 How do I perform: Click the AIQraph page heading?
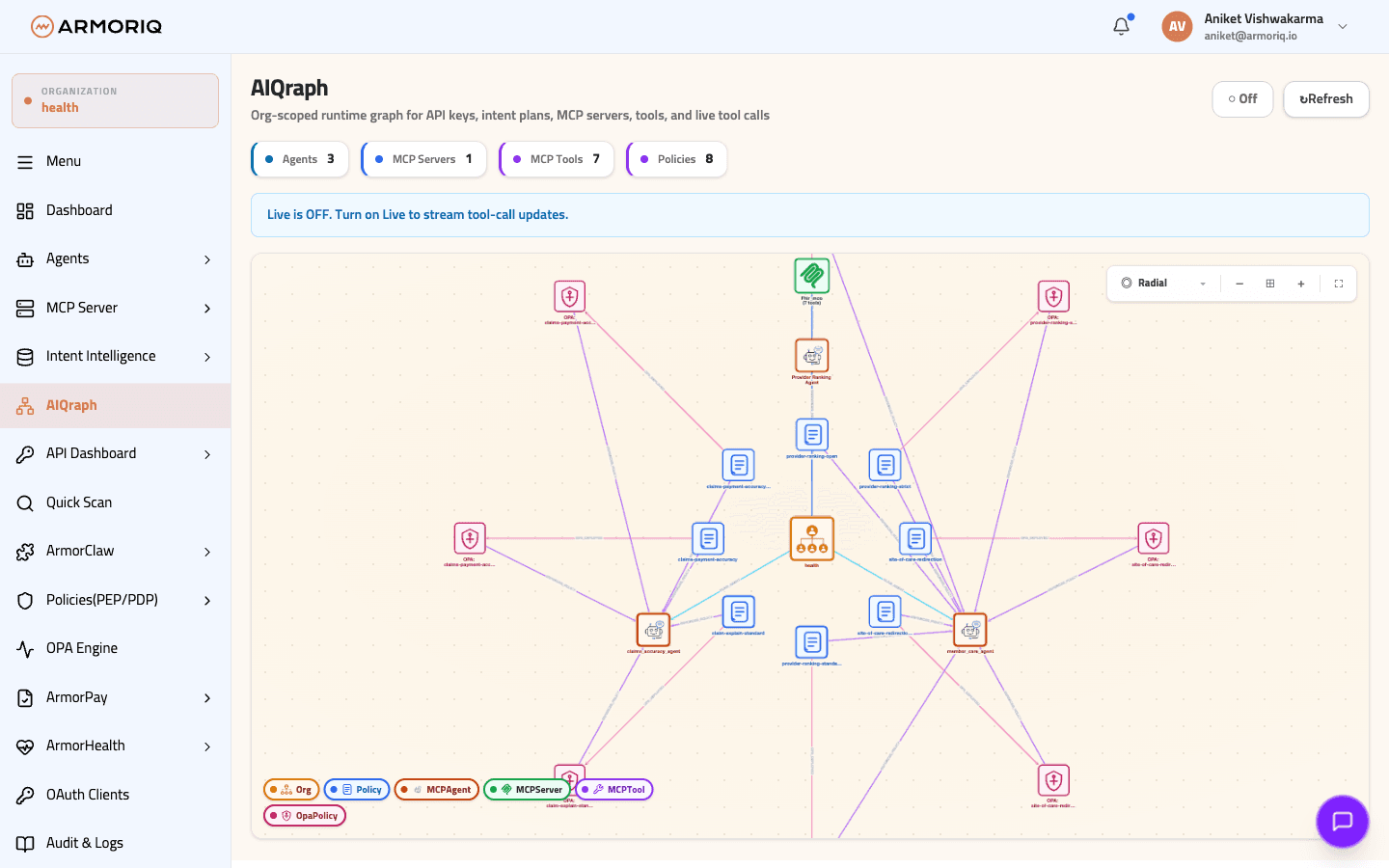(x=289, y=88)
